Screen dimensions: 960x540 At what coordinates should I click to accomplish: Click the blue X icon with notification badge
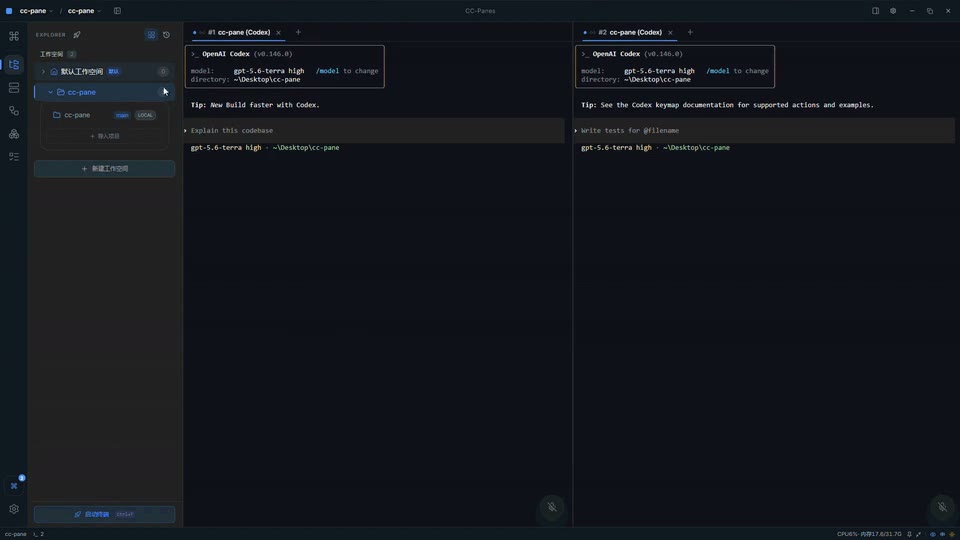pos(14,486)
